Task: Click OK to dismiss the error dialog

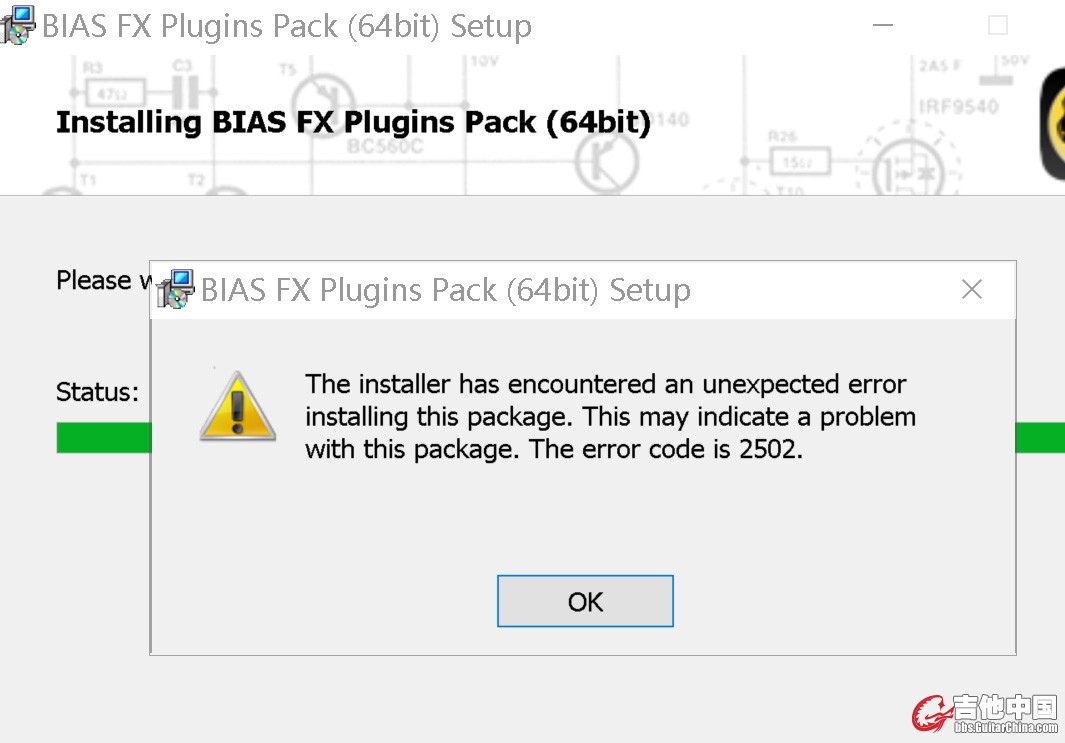Action: (x=585, y=601)
